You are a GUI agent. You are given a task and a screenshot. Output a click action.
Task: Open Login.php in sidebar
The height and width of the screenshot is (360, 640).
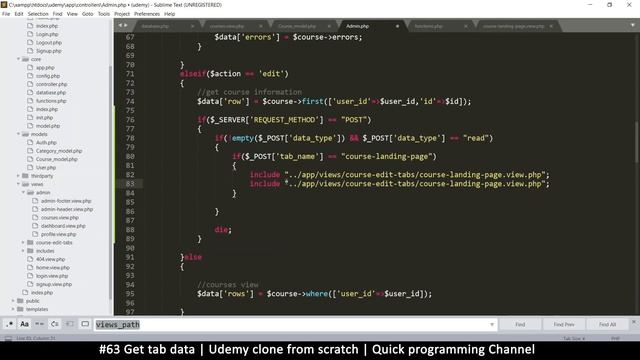click(47, 34)
